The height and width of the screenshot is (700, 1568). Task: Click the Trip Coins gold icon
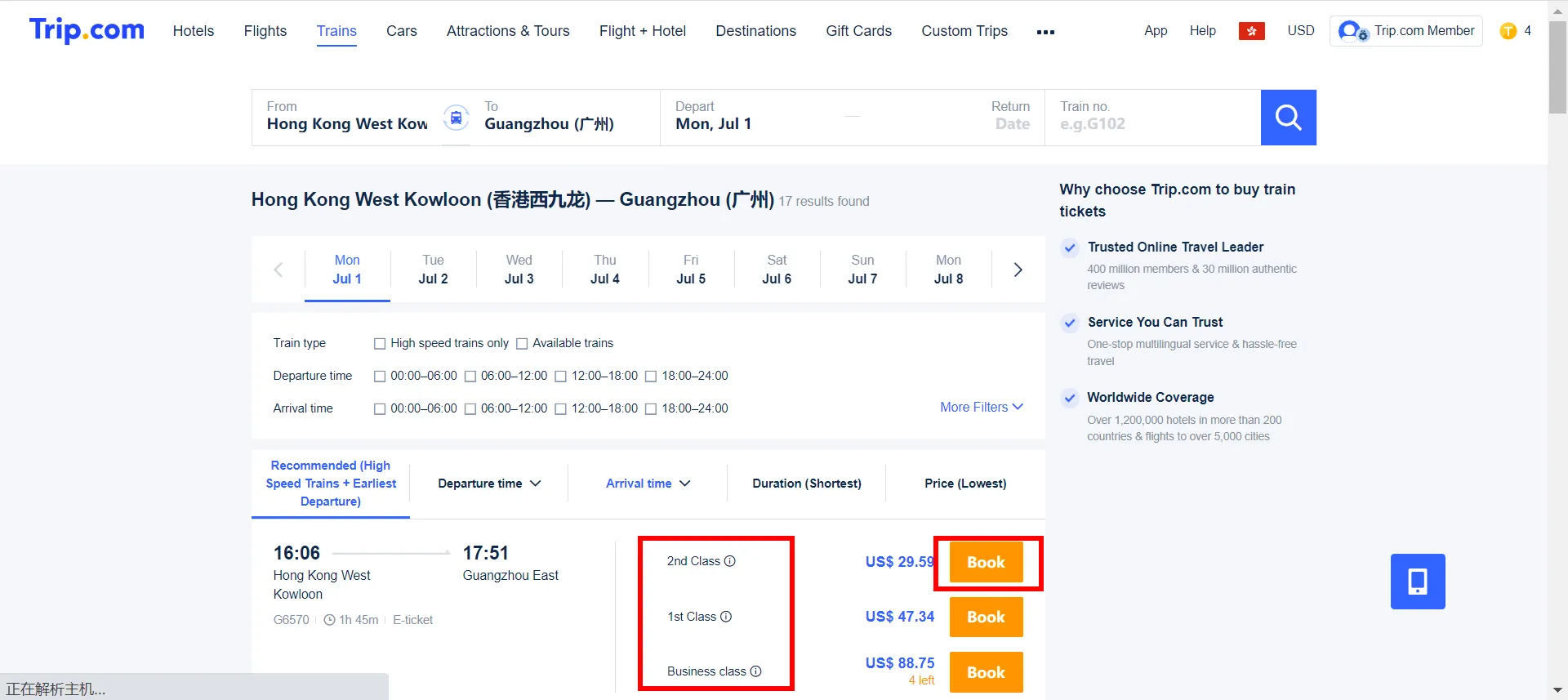pyautogui.click(x=1508, y=31)
